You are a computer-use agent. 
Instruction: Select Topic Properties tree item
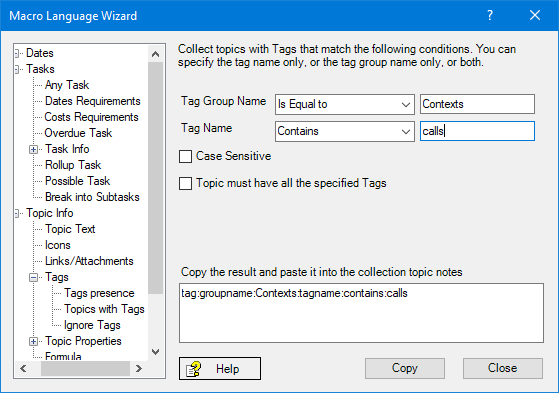[83, 341]
